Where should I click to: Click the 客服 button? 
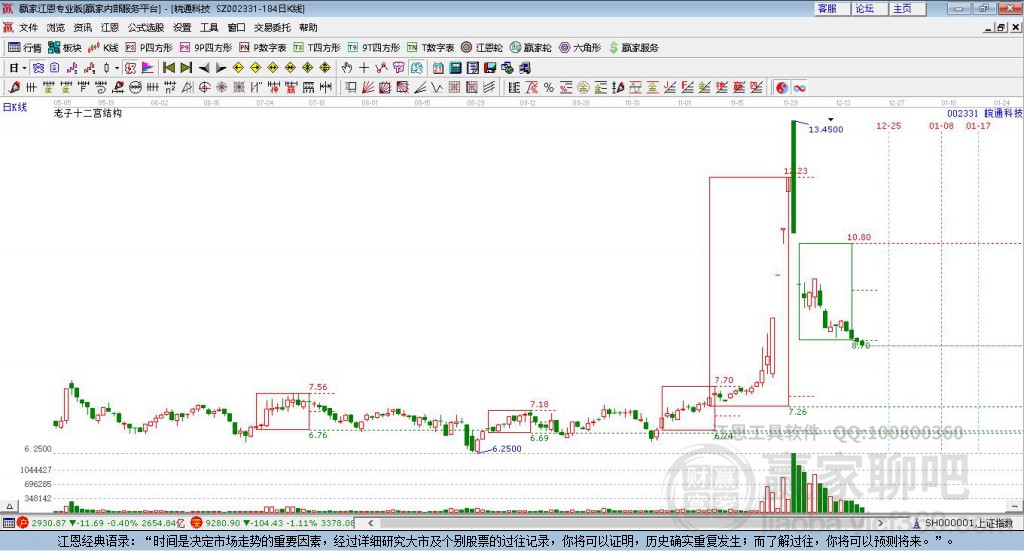coord(832,8)
